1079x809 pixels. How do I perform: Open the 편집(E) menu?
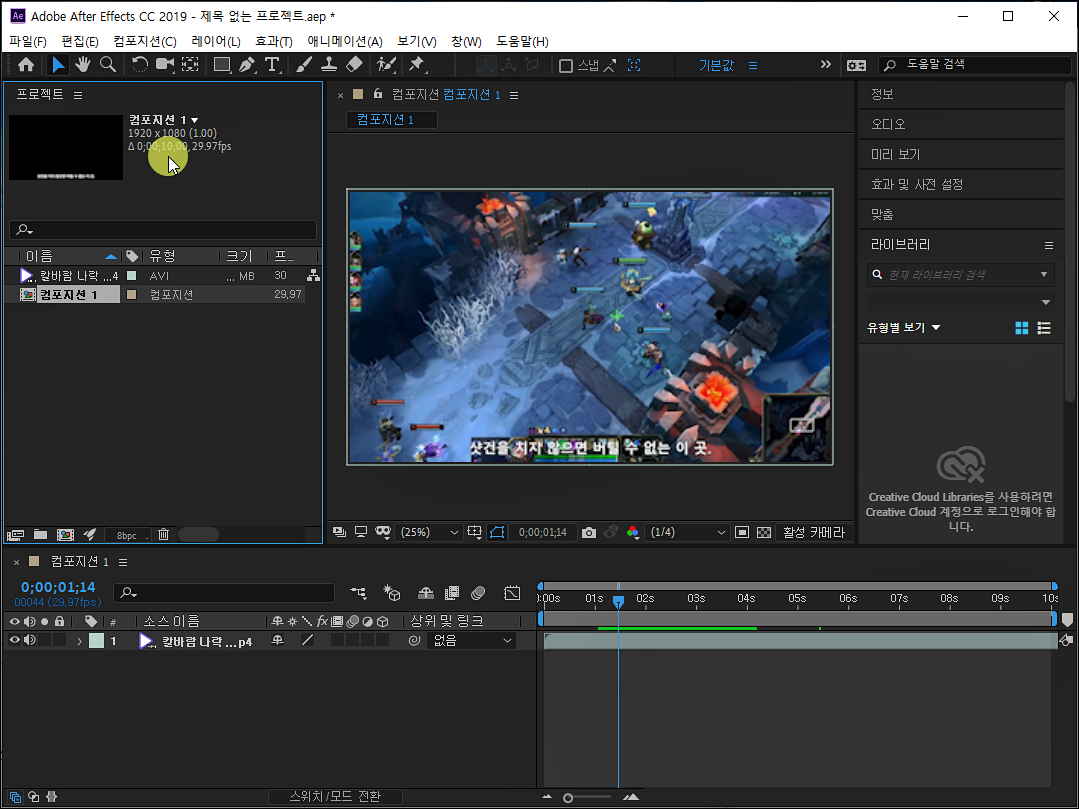[80, 41]
